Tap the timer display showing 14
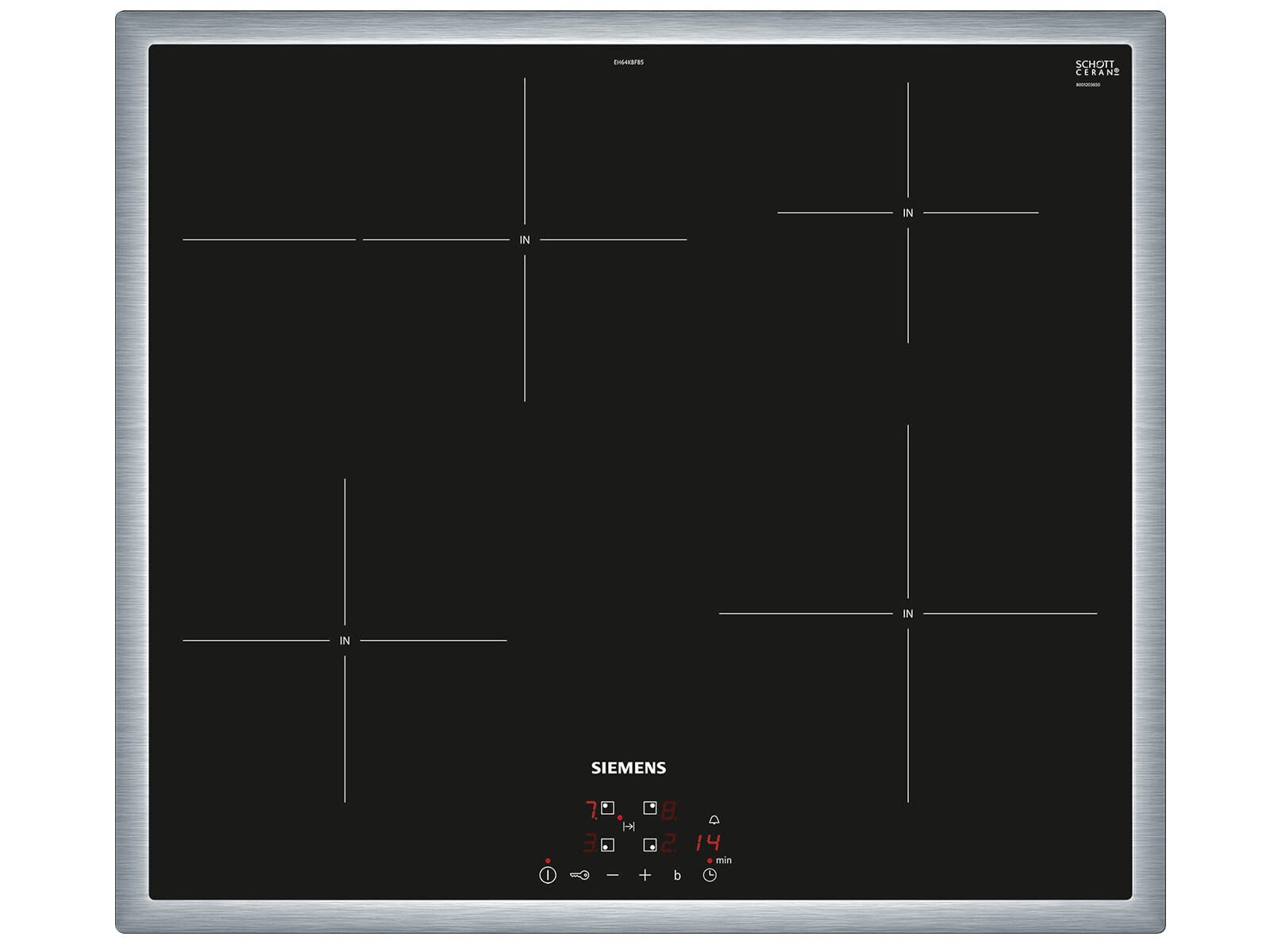This screenshot has width=1270, height=952. pos(707,842)
